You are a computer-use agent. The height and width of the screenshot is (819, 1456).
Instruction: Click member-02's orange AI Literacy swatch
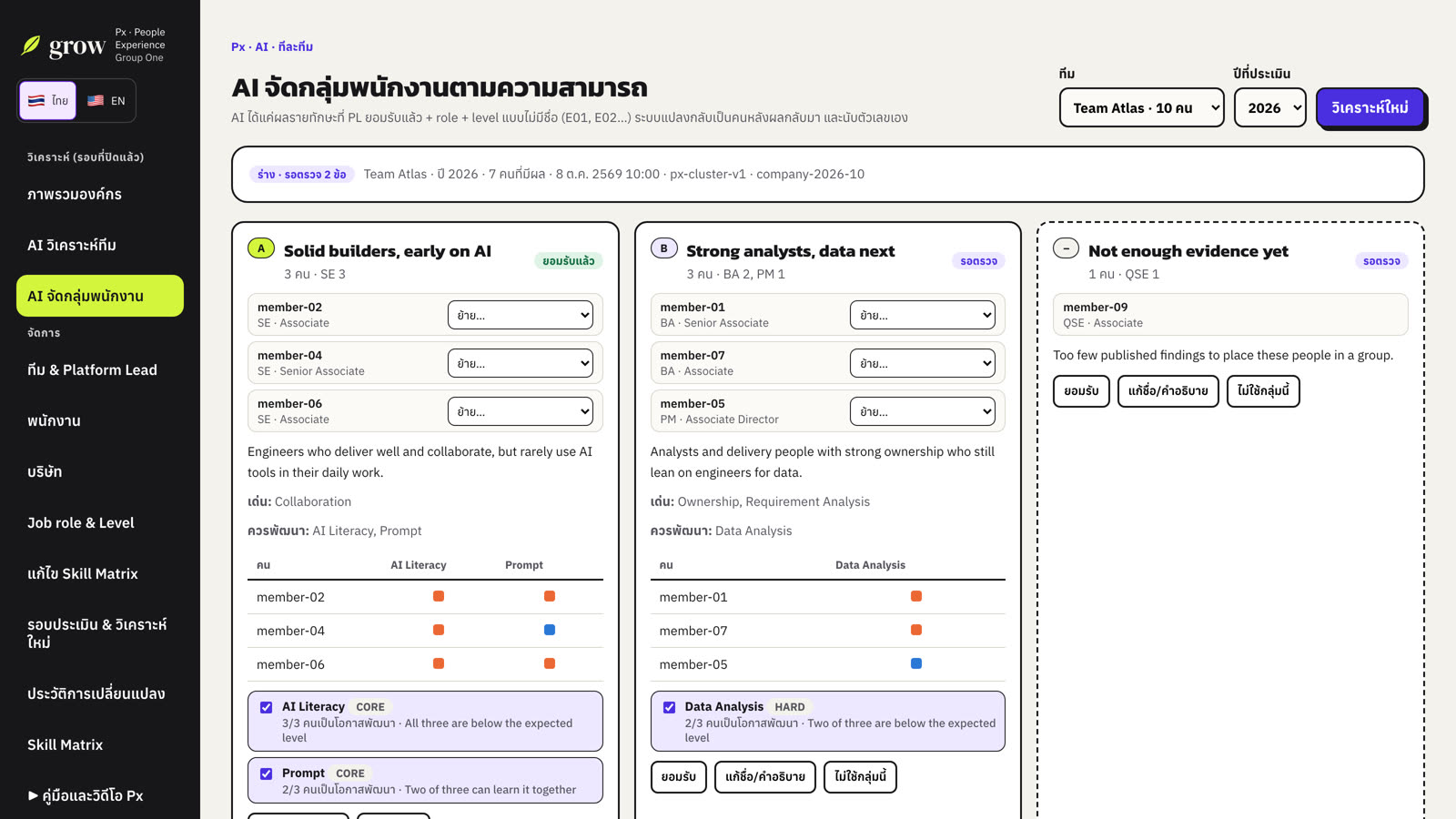pos(439,596)
